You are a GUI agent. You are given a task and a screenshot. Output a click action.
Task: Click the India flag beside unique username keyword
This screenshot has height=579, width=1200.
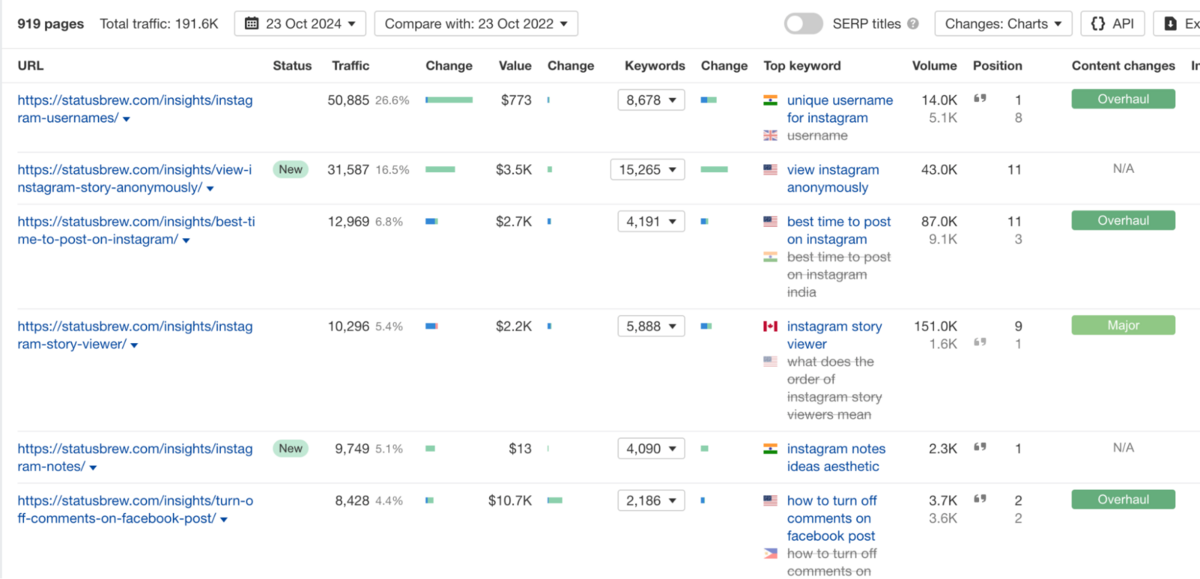[x=770, y=101]
